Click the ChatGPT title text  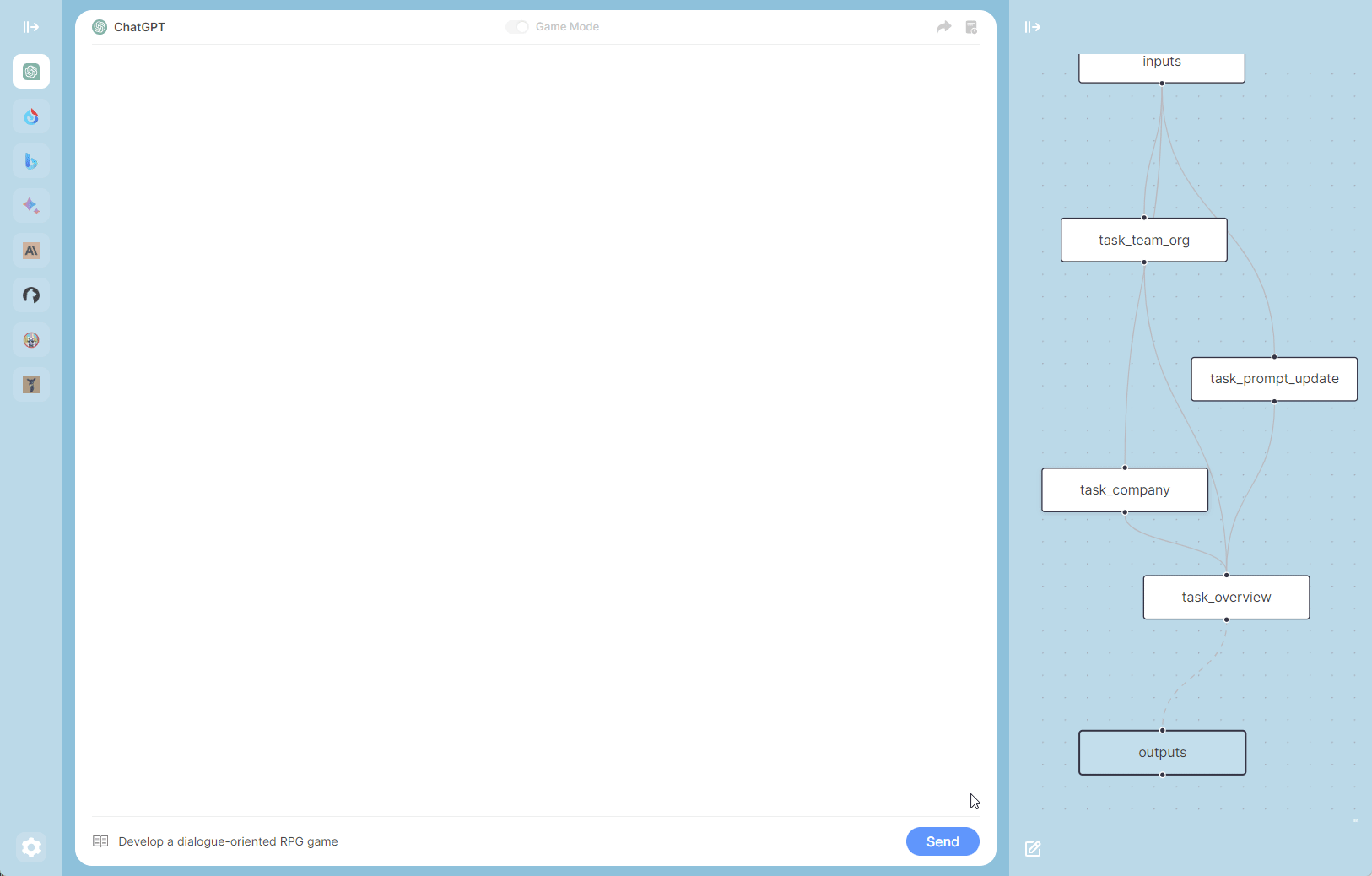pyautogui.click(x=140, y=27)
